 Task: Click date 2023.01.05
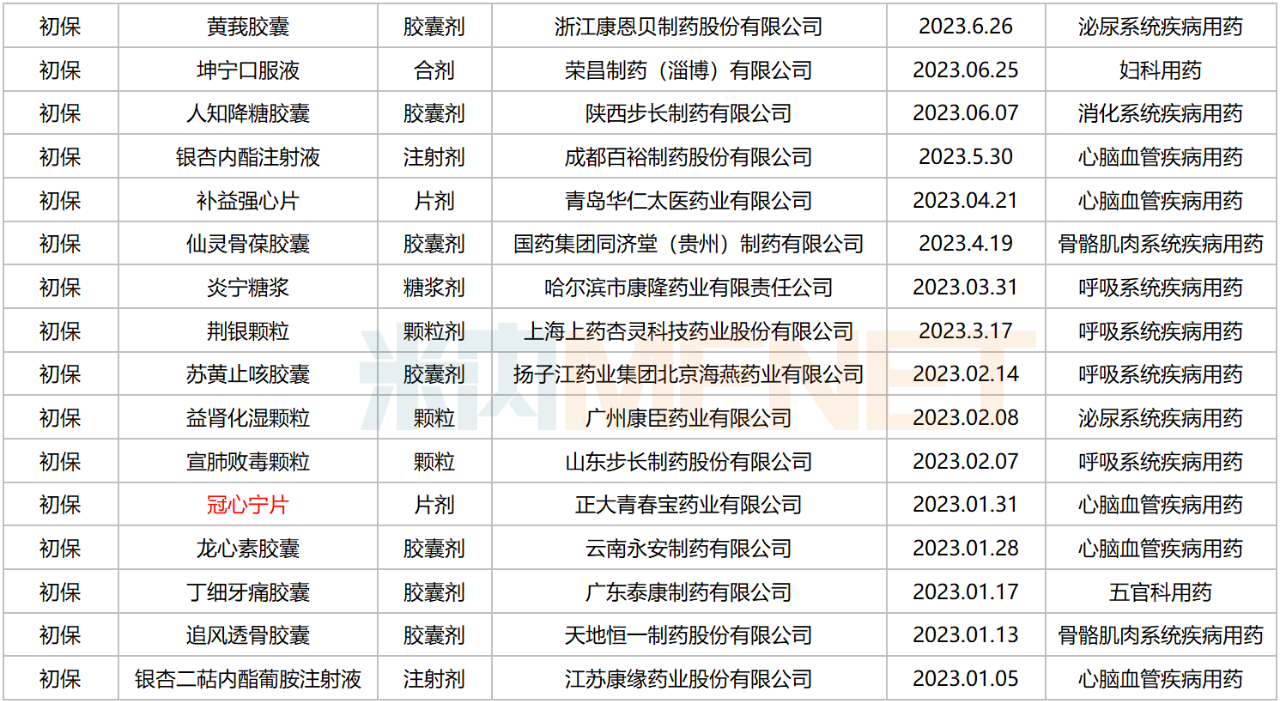click(966, 679)
